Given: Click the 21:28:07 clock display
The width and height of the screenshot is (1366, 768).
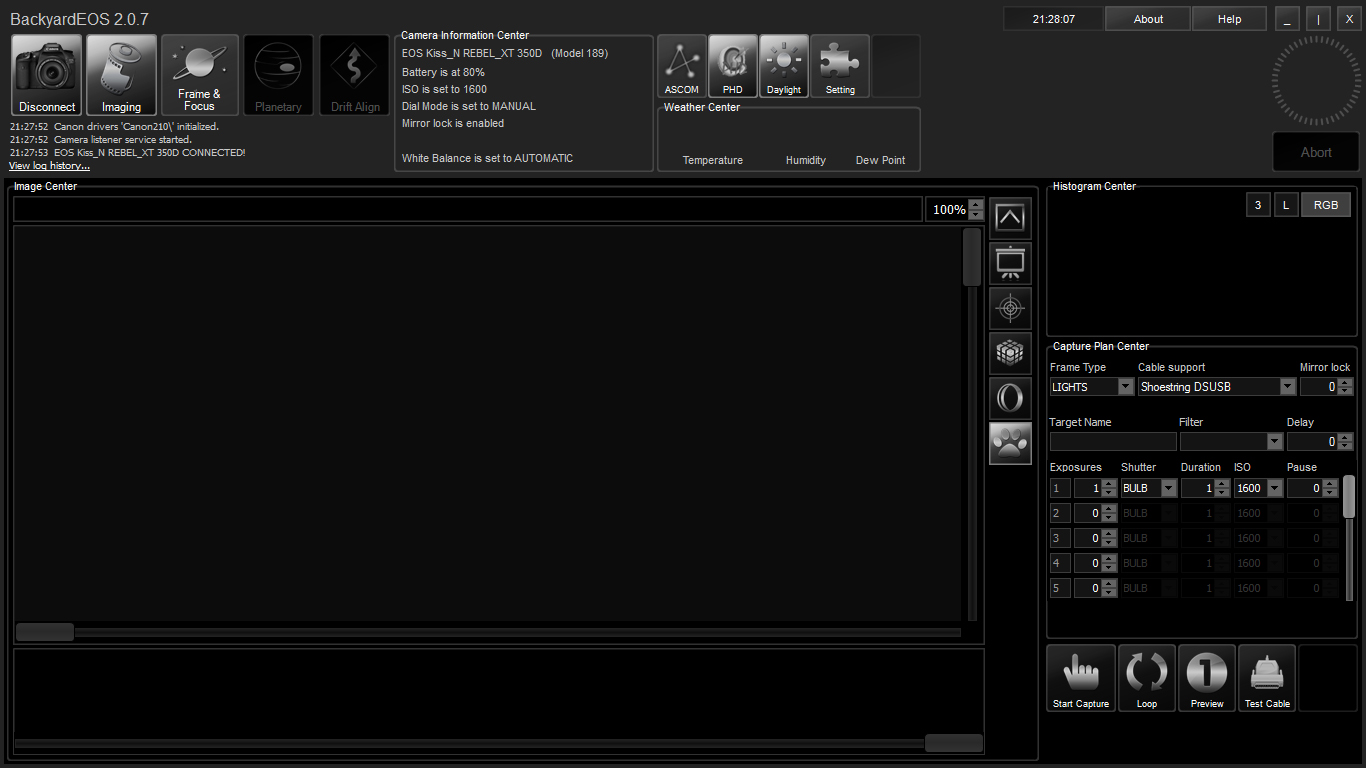Looking at the screenshot, I should 1054,19.
